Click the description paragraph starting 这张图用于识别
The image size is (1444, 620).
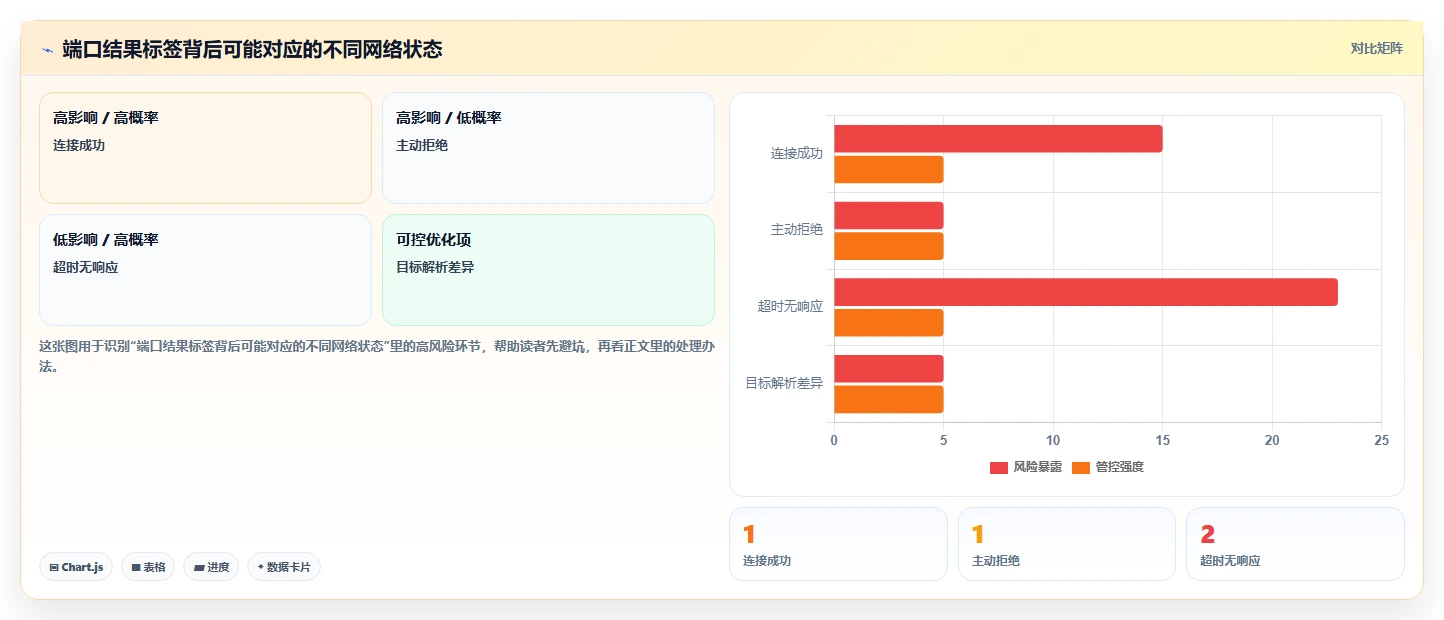pos(377,356)
